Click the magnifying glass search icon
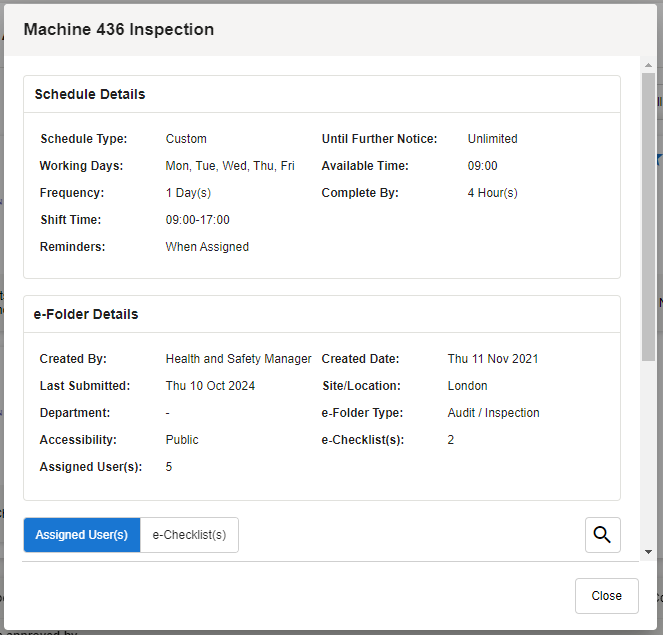This screenshot has height=635, width=663. click(x=602, y=535)
